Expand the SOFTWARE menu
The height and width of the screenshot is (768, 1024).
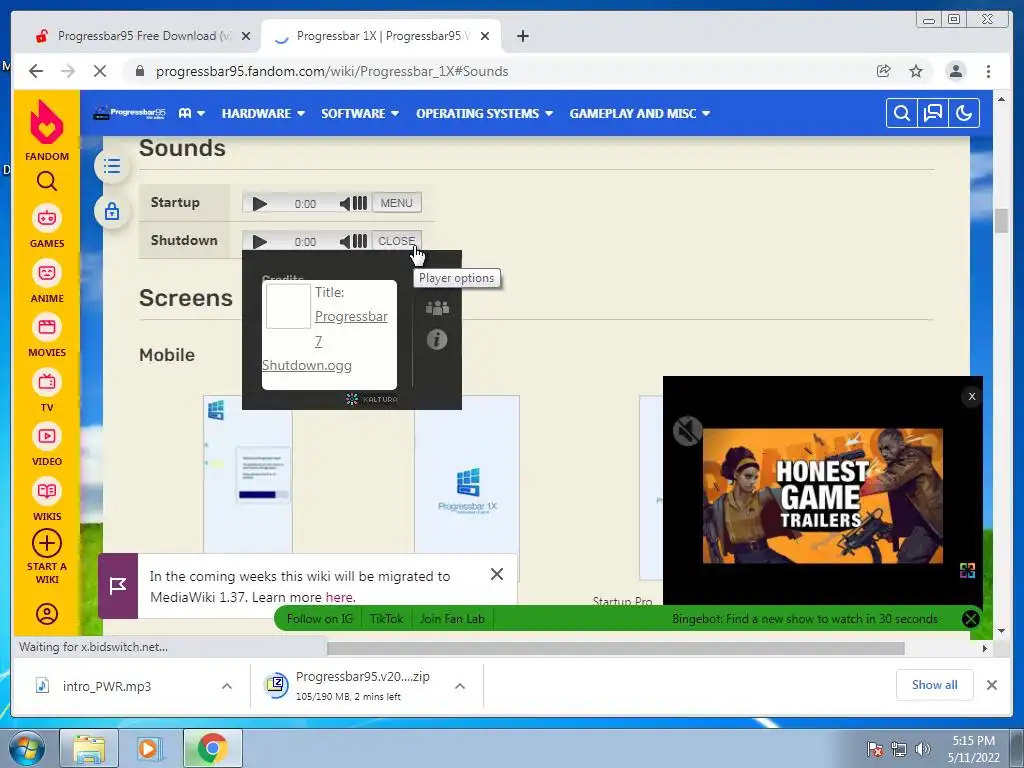[360, 114]
